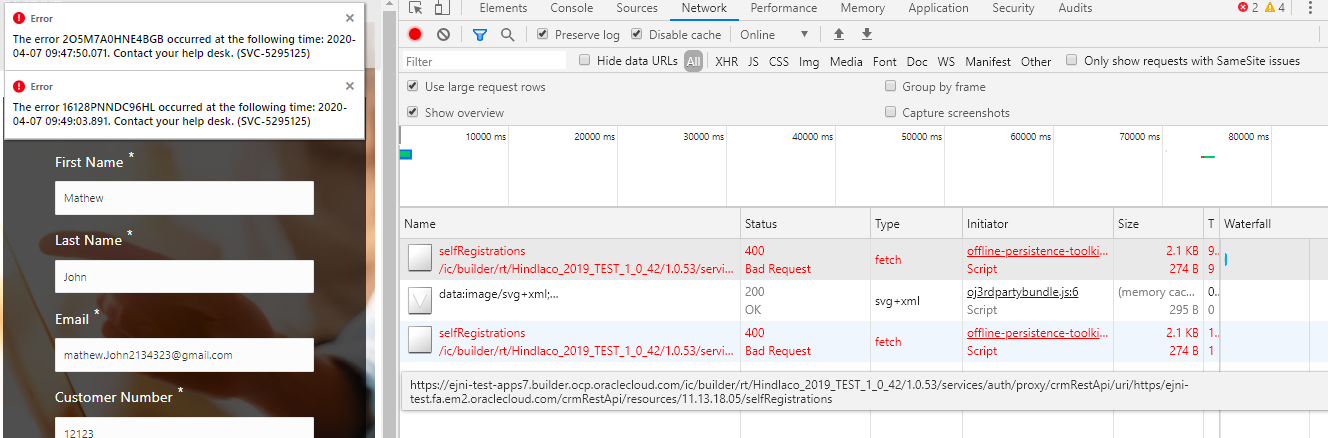Click the Import HAR upload arrow icon
This screenshot has height=438, width=1328.
point(839,34)
